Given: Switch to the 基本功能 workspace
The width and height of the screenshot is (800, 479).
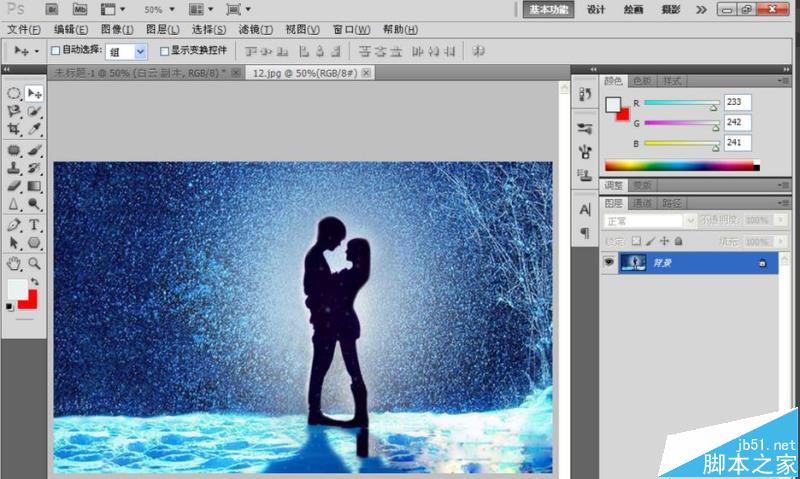Looking at the screenshot, I should (548, 9).
